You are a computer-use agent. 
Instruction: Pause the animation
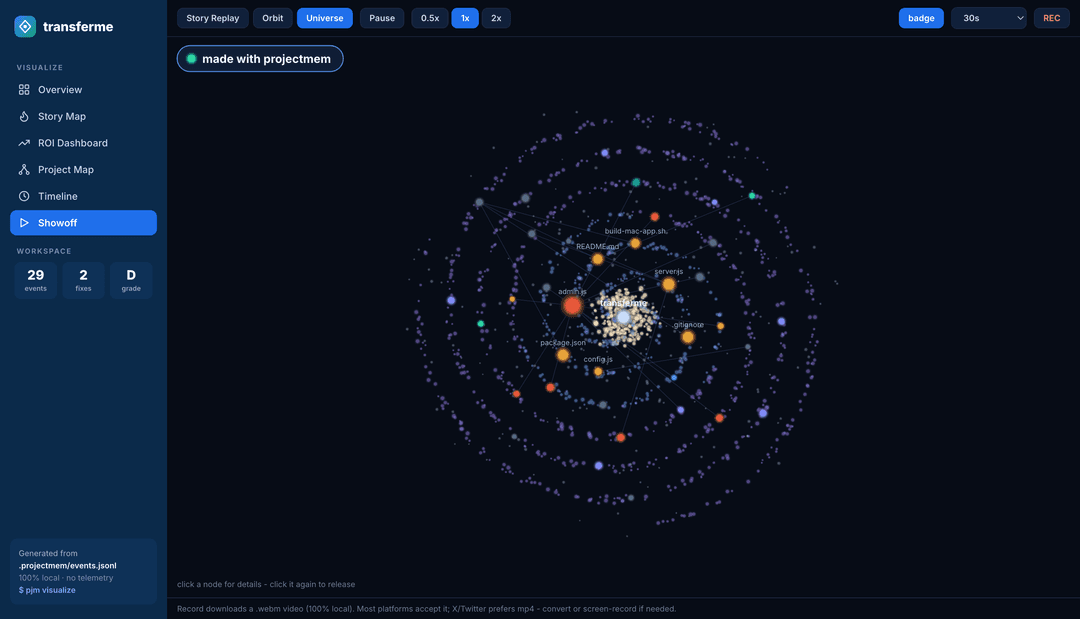coord(382,18)
